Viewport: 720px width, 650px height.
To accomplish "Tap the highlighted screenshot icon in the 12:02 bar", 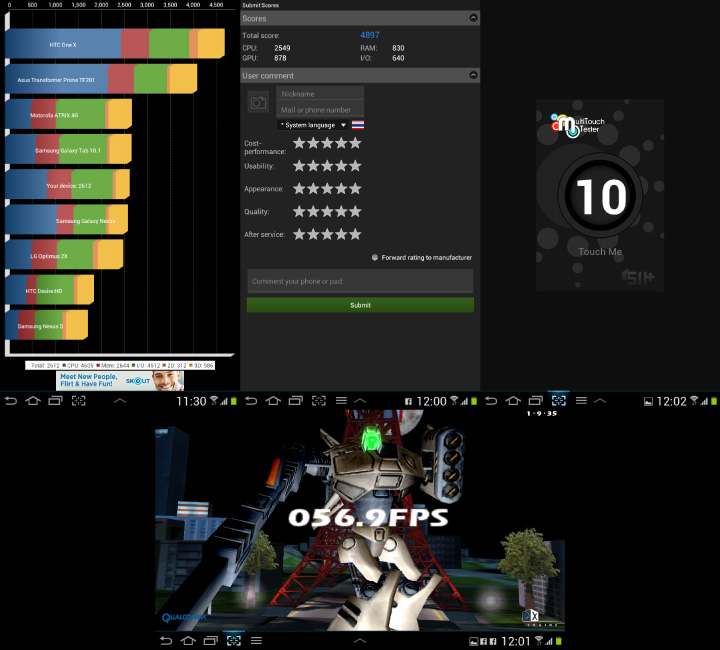I will click(x=559, y=401).
